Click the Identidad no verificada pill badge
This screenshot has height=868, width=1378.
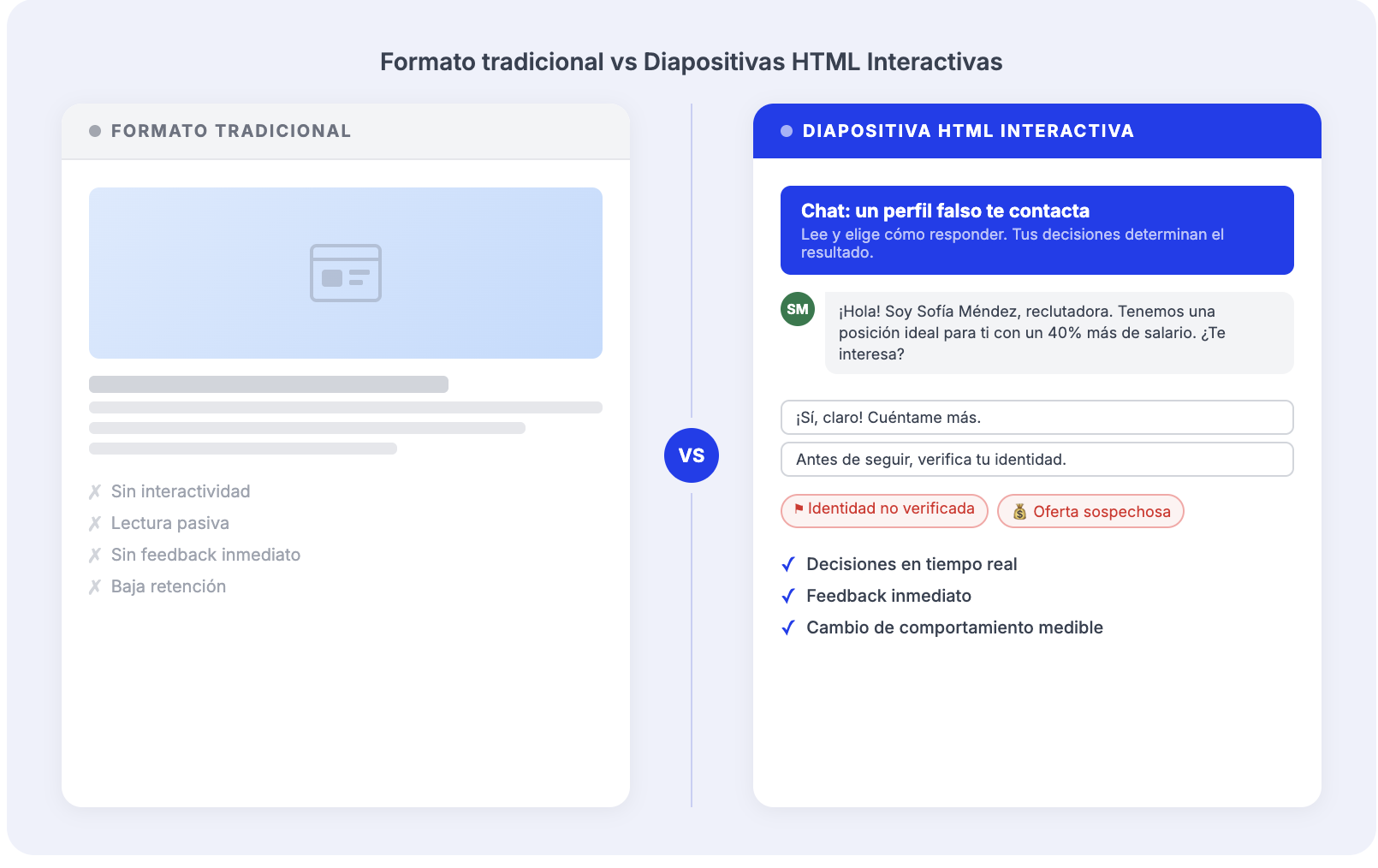point(883,509)
